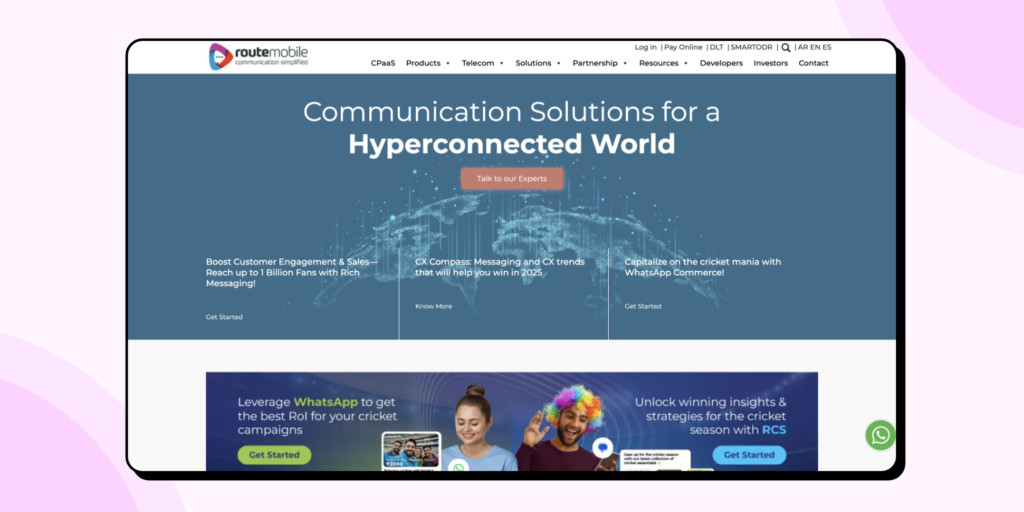Click the cricket campaign banner image
This screenshot has height=512, width=1024.
511,421
